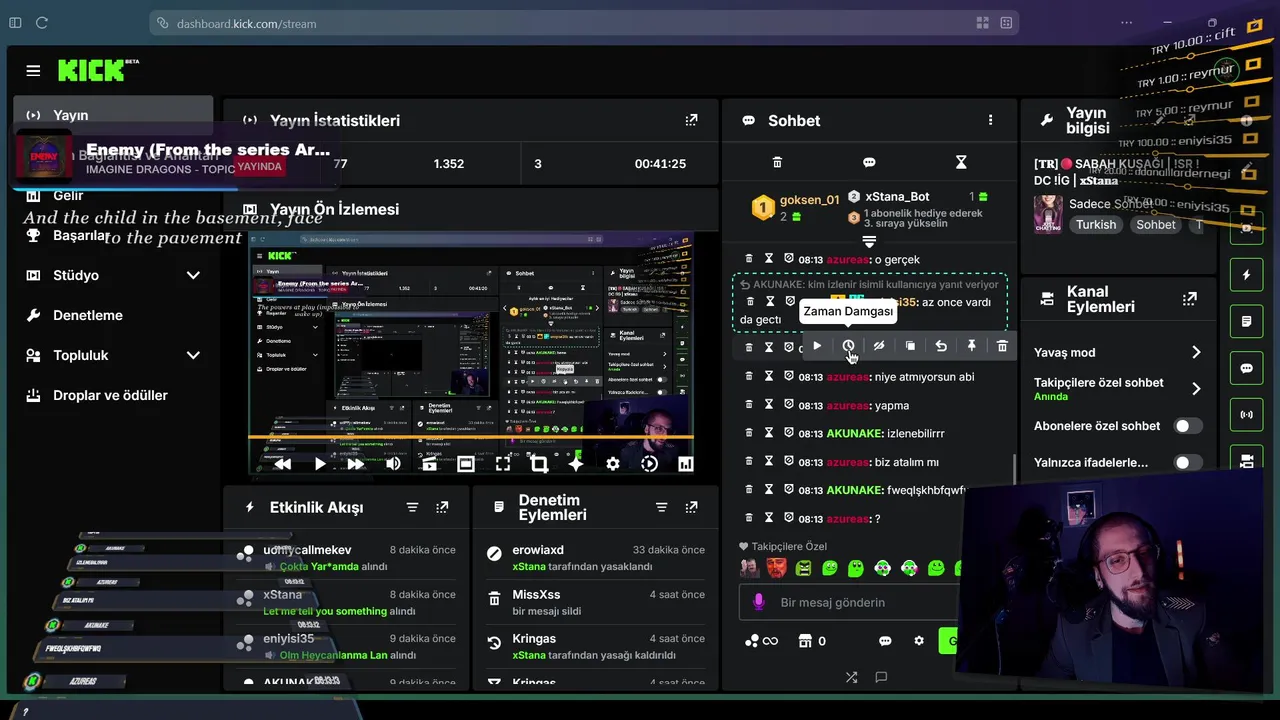Click the hide-eye icon in message action bar
The width and height of the screenshot is (1280, 720).
click(879, 346)
